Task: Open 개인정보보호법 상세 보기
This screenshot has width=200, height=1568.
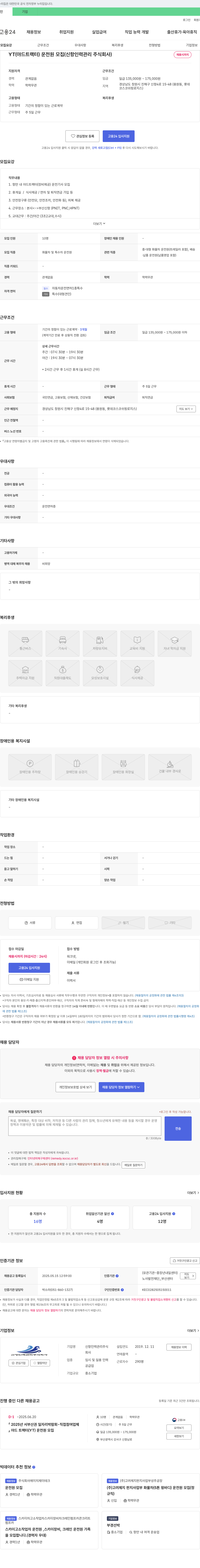Action: pyautogui.click(x=76, y=1087)
